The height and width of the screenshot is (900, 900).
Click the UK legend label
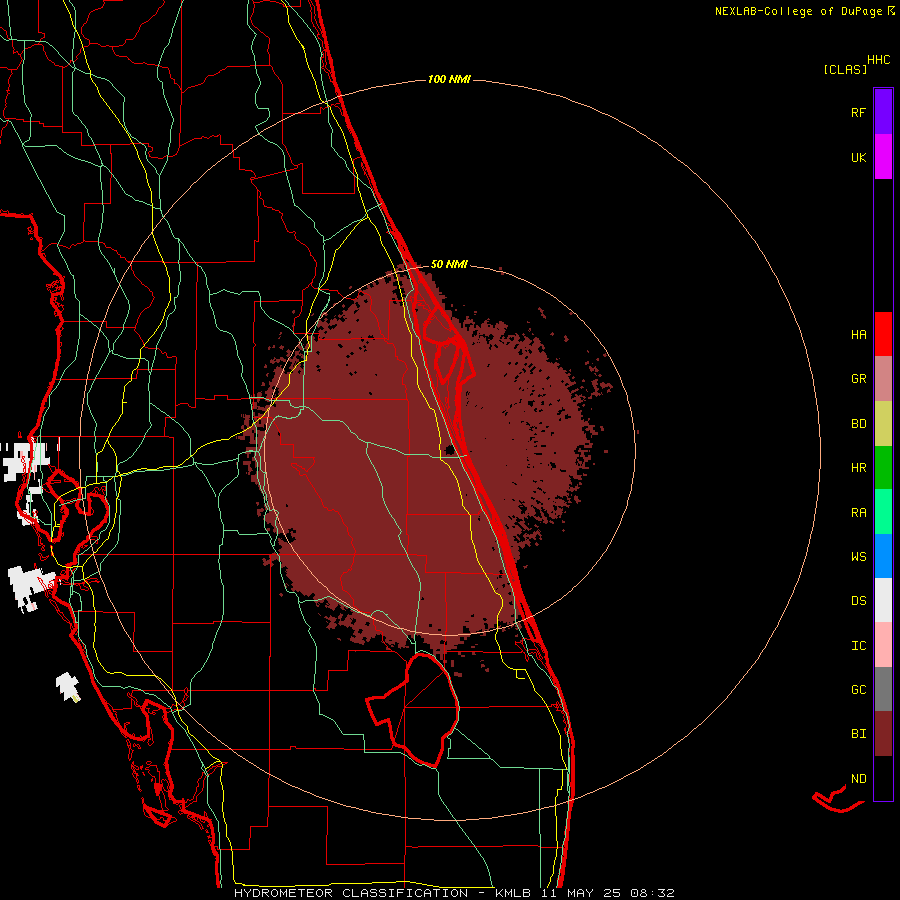coord(858,157)
